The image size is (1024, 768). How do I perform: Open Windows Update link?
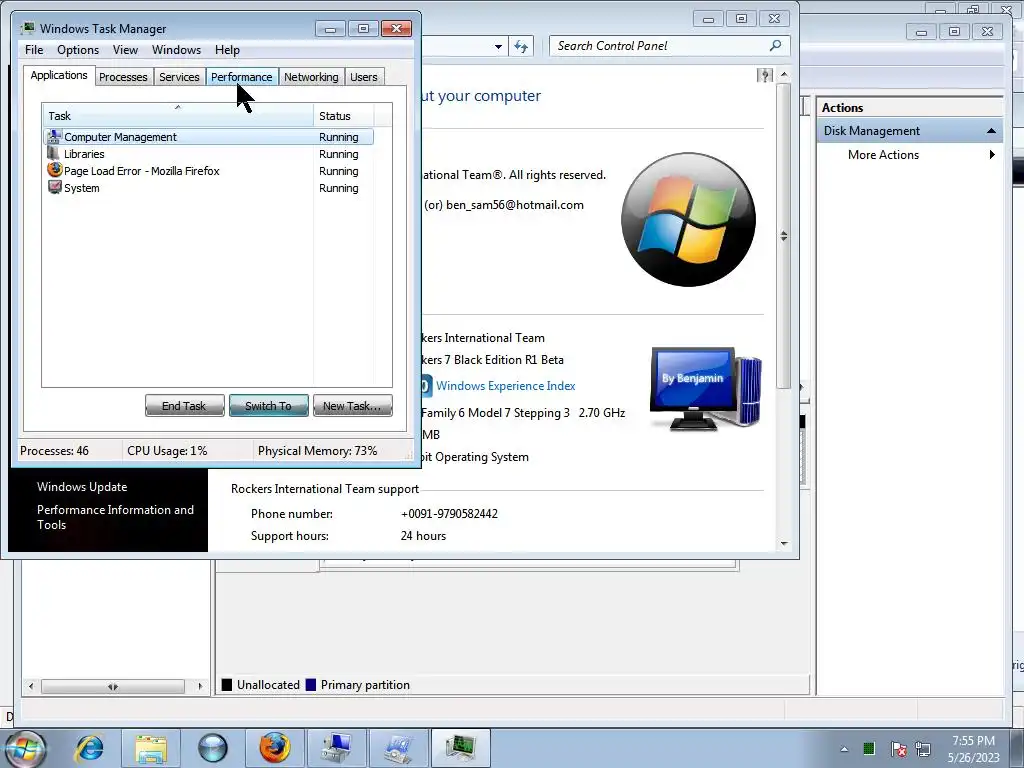[82, 487]
